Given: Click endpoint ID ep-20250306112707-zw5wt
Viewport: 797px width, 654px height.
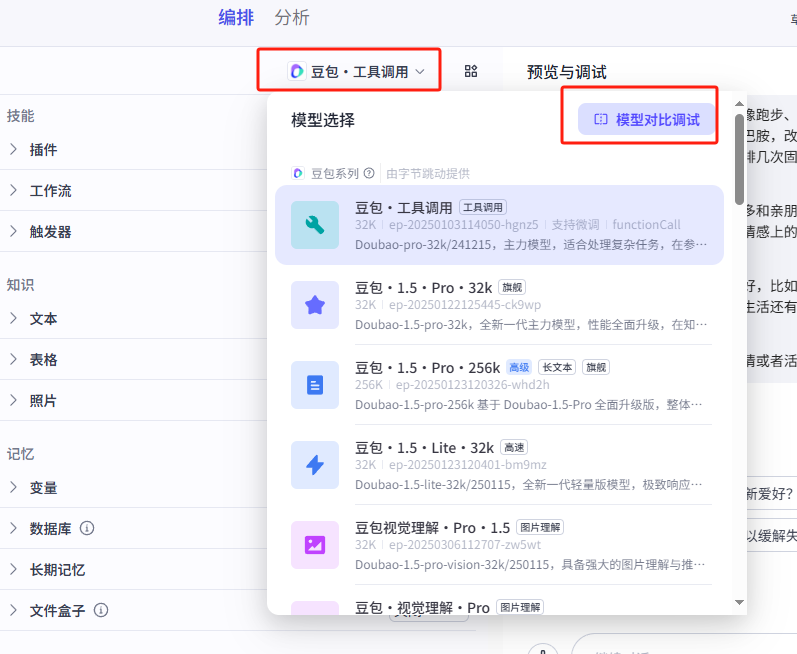Looking at the screenshot, I should pyautogui.click(x=465, y=545).
